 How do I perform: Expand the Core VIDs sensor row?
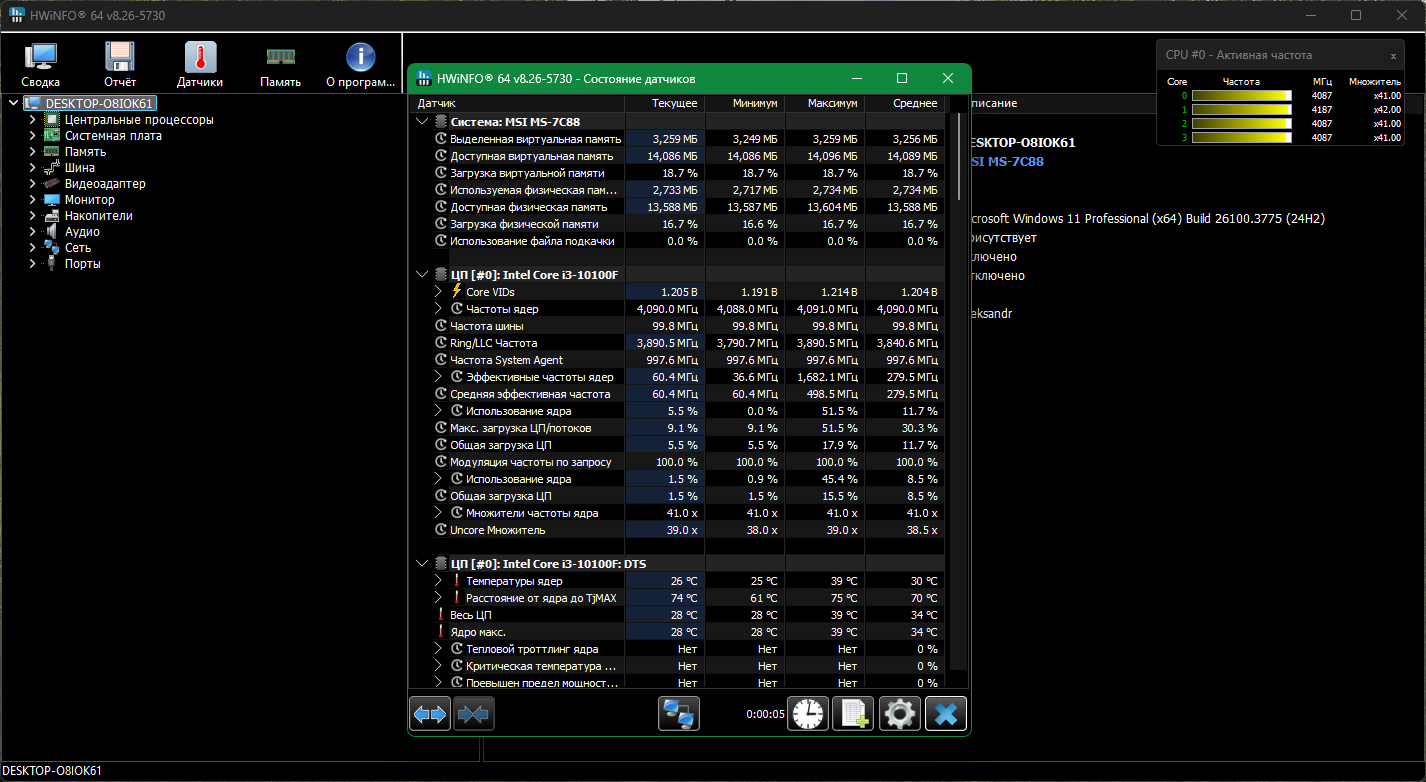[x=438, y=291]
